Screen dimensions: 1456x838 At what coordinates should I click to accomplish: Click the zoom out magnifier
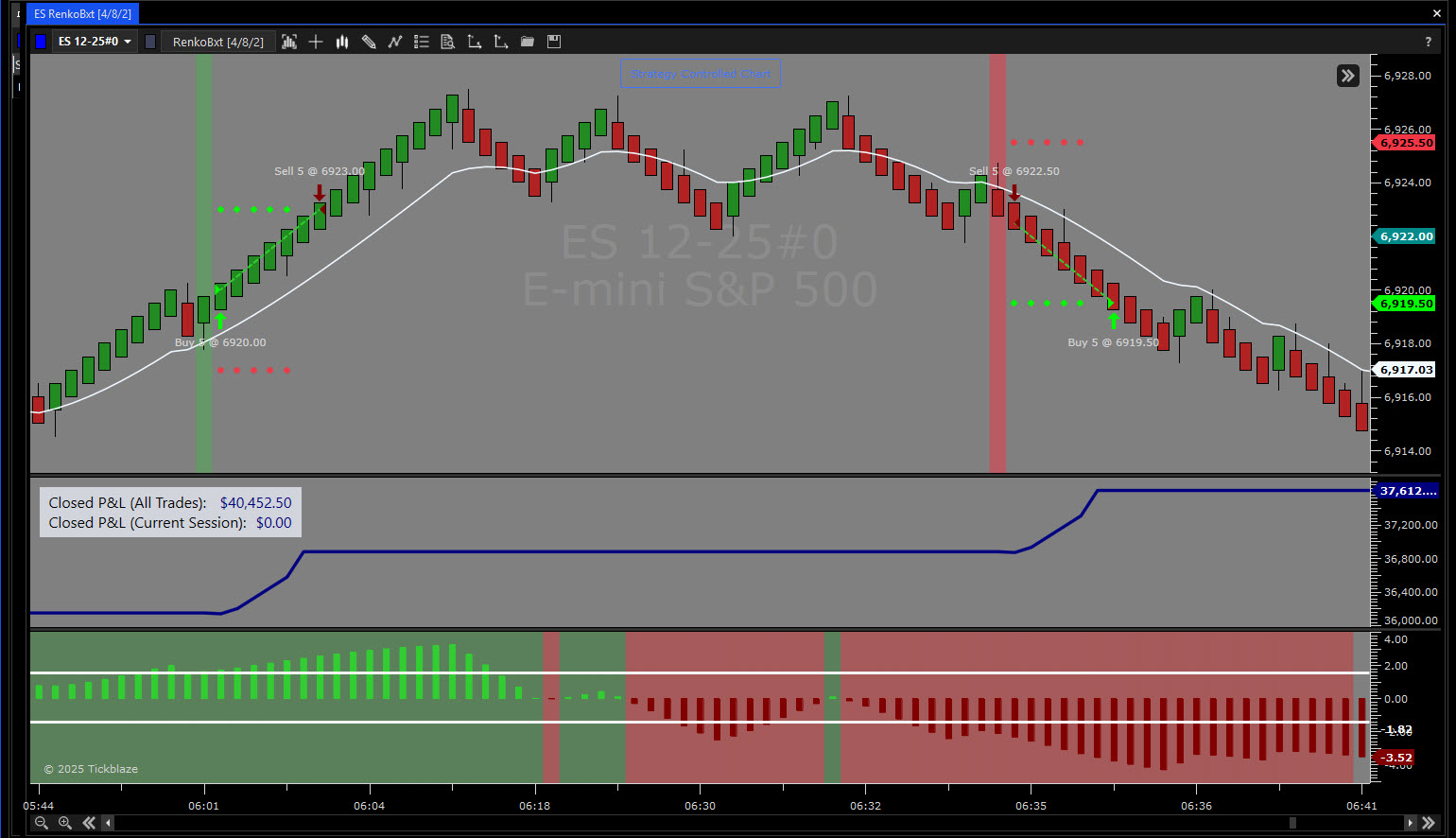[x=42, y=823]
